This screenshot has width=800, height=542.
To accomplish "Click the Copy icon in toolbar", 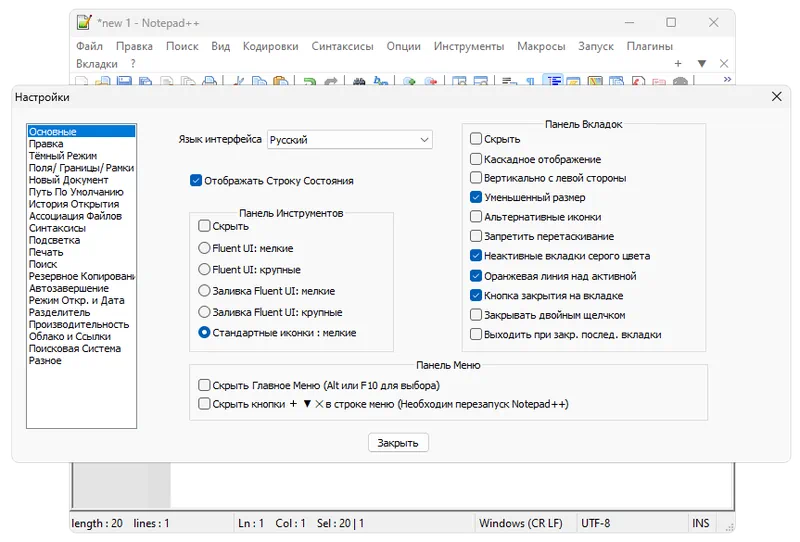I will coord(259,81).
